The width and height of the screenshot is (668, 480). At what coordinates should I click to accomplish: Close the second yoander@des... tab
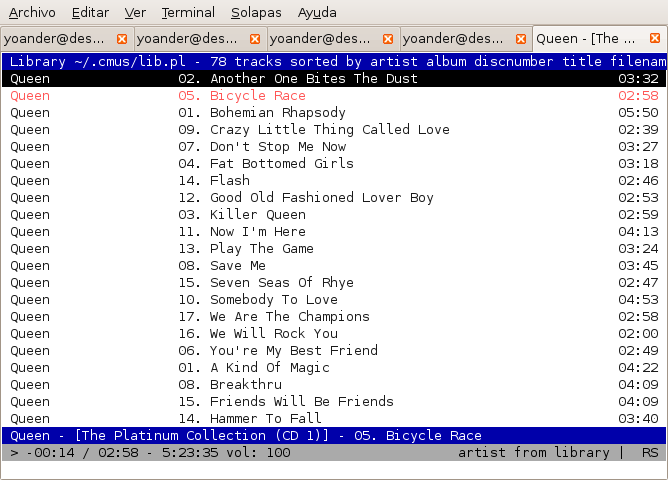pyautogui.click(x=255, y=39)
